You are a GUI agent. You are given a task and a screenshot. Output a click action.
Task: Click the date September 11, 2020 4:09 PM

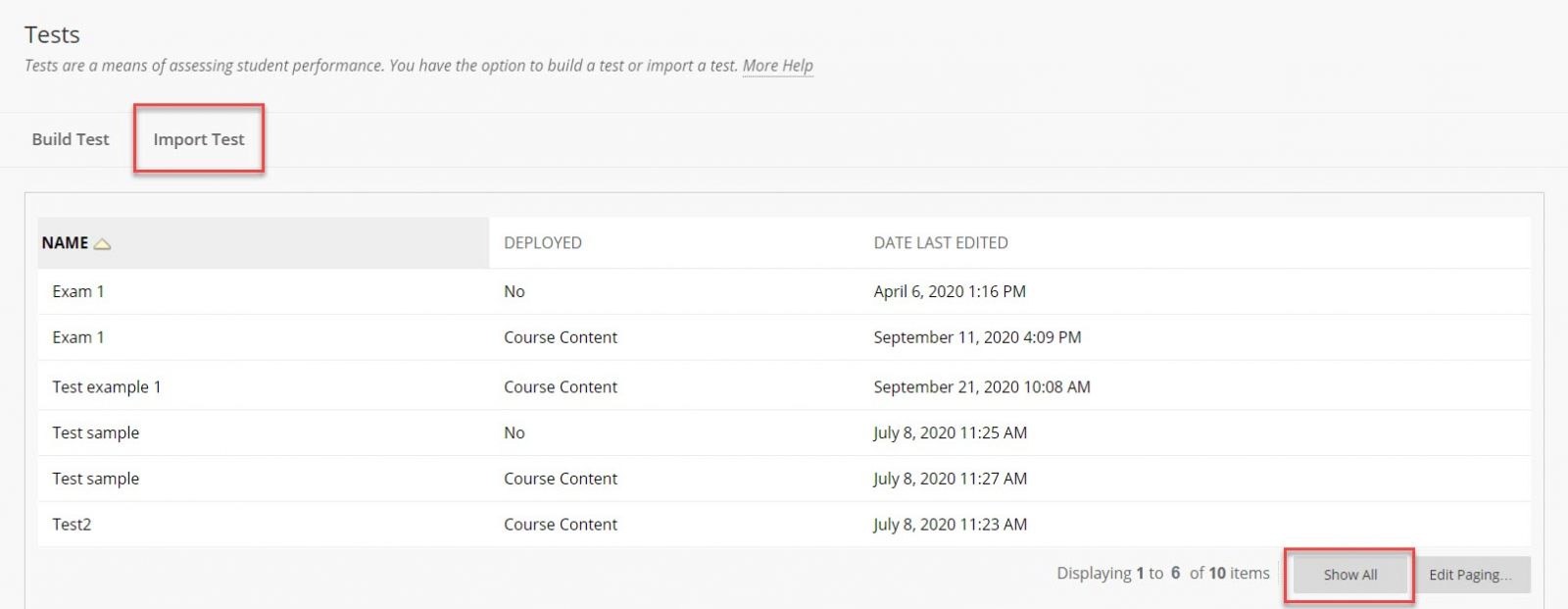point(977,337)
